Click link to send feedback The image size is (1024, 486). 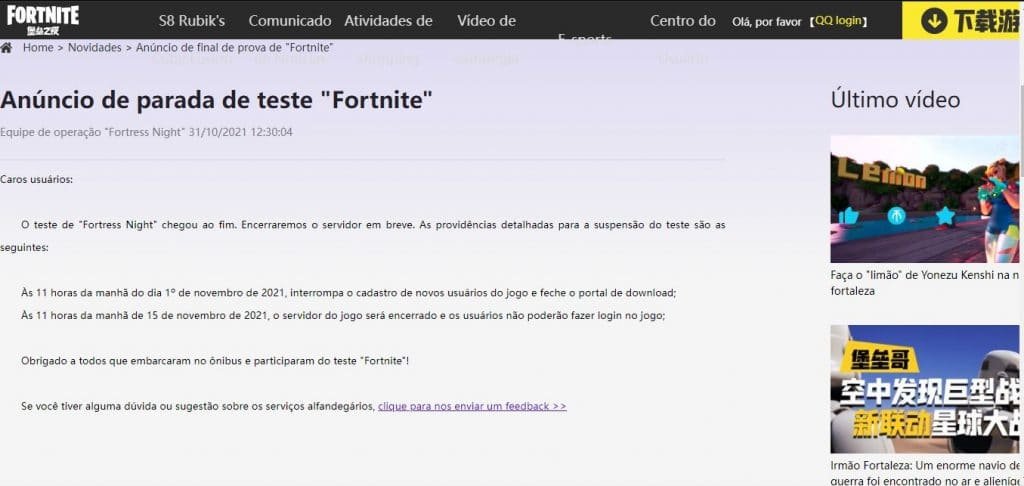coord(472,406)
